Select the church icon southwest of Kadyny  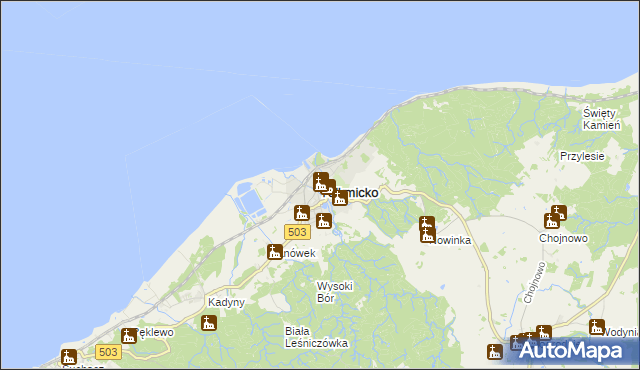pos(209,323)
